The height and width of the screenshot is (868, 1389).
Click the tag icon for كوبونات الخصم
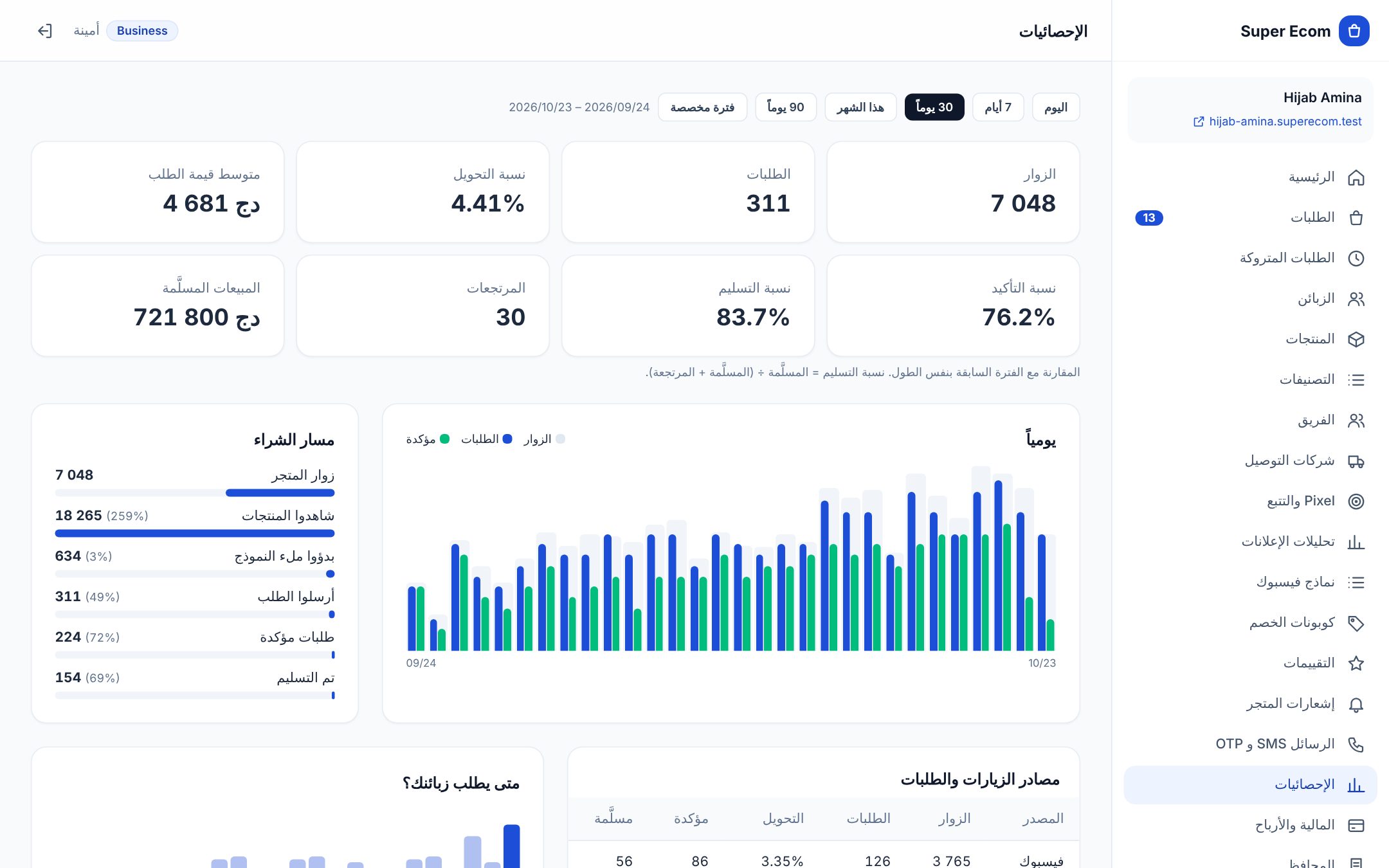click(x=1356, y=623)
